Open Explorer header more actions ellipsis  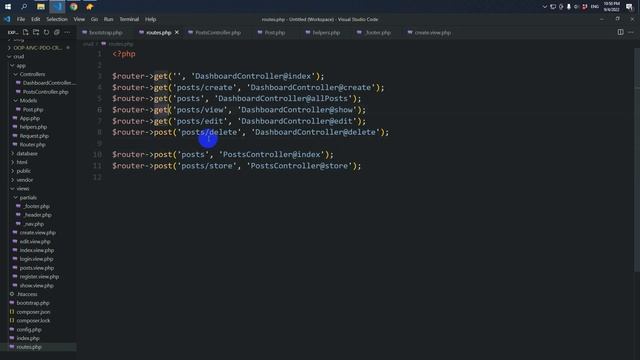click(x=67, y=32)
